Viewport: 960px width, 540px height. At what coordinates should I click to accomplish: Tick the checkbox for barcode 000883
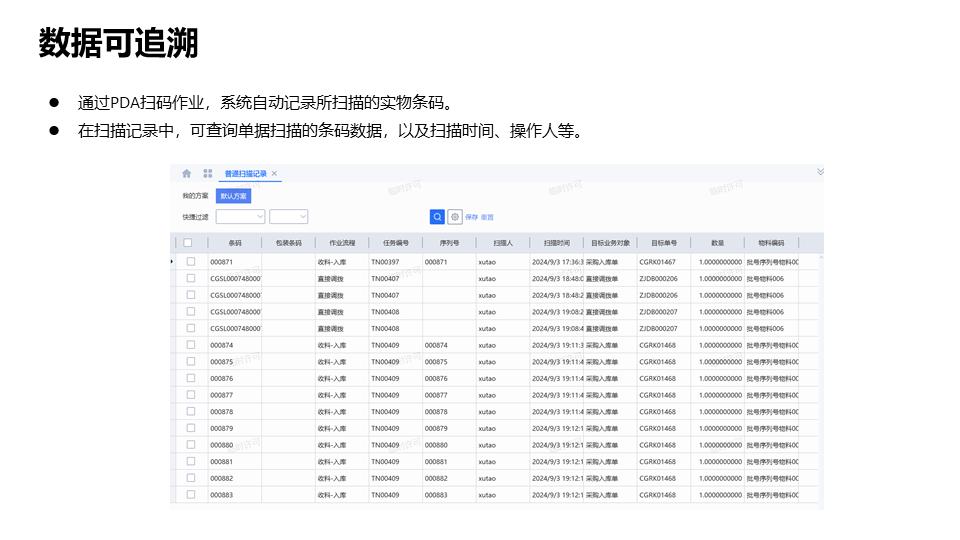191,495
